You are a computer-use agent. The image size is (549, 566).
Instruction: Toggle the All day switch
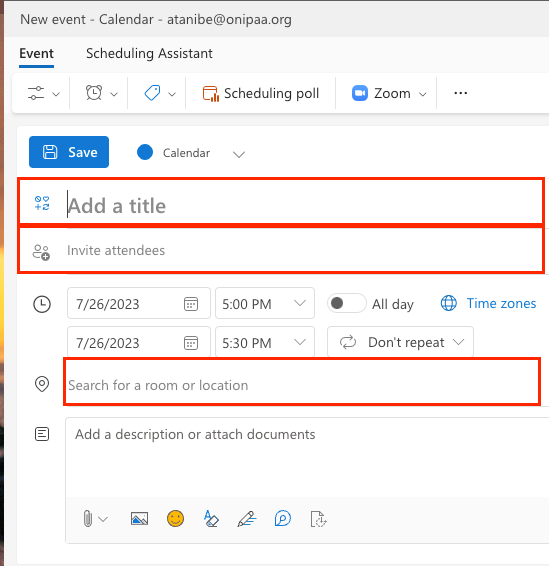pos(347,303)
